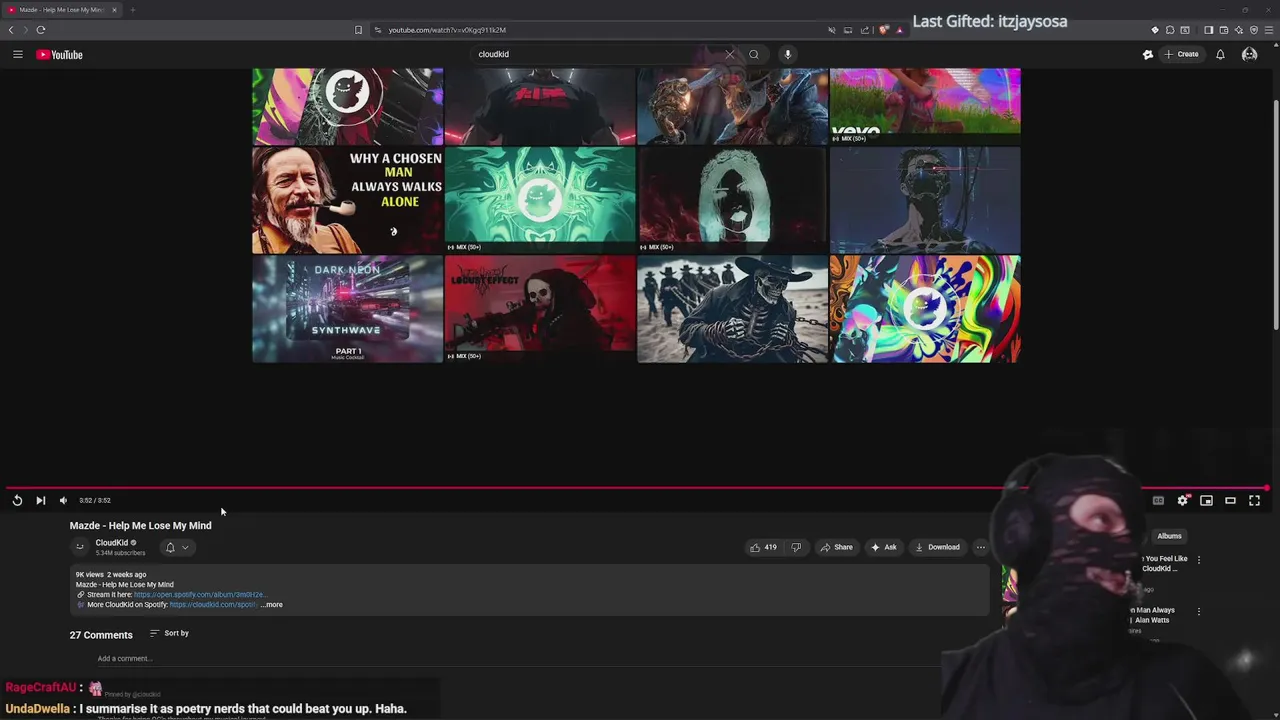
Task: Click the address bar URL
Action: (x=447, y=30)
